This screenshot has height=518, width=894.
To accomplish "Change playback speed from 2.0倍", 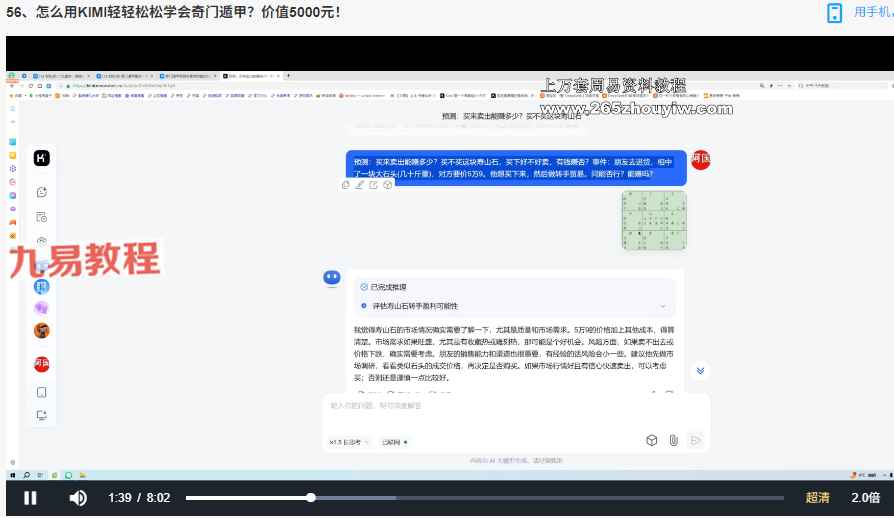I will (865, 497).
